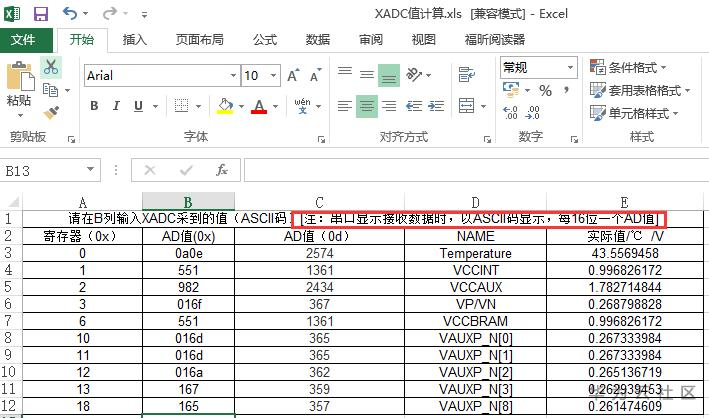The width and height of the screenshot is (709, 418).
Task: Switch to the 福昕阅读器 ribbon tab
Action: coord(495,40)
